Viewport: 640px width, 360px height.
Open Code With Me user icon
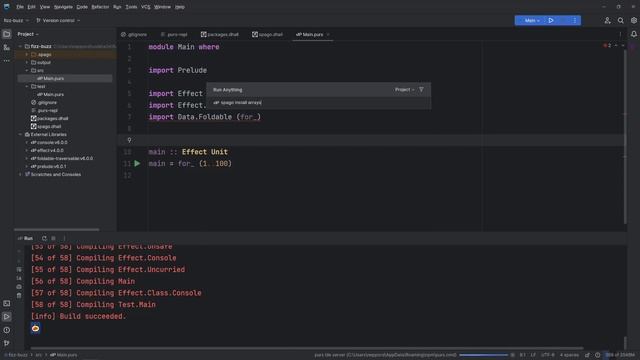pyautogui.click(x=607, y=20)
